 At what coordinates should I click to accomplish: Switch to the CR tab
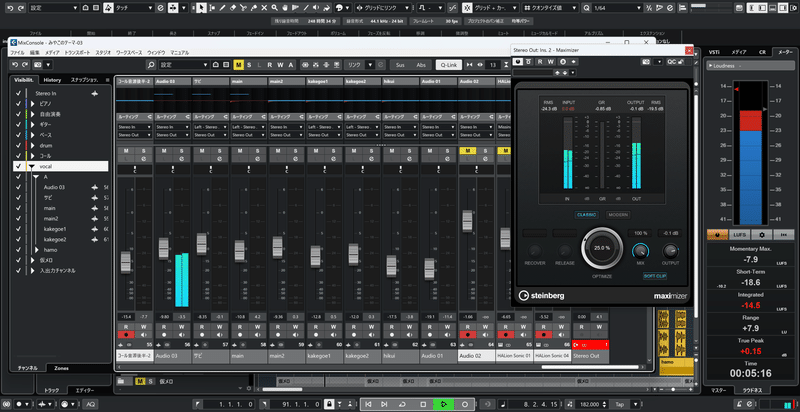[x=762, y=52]
